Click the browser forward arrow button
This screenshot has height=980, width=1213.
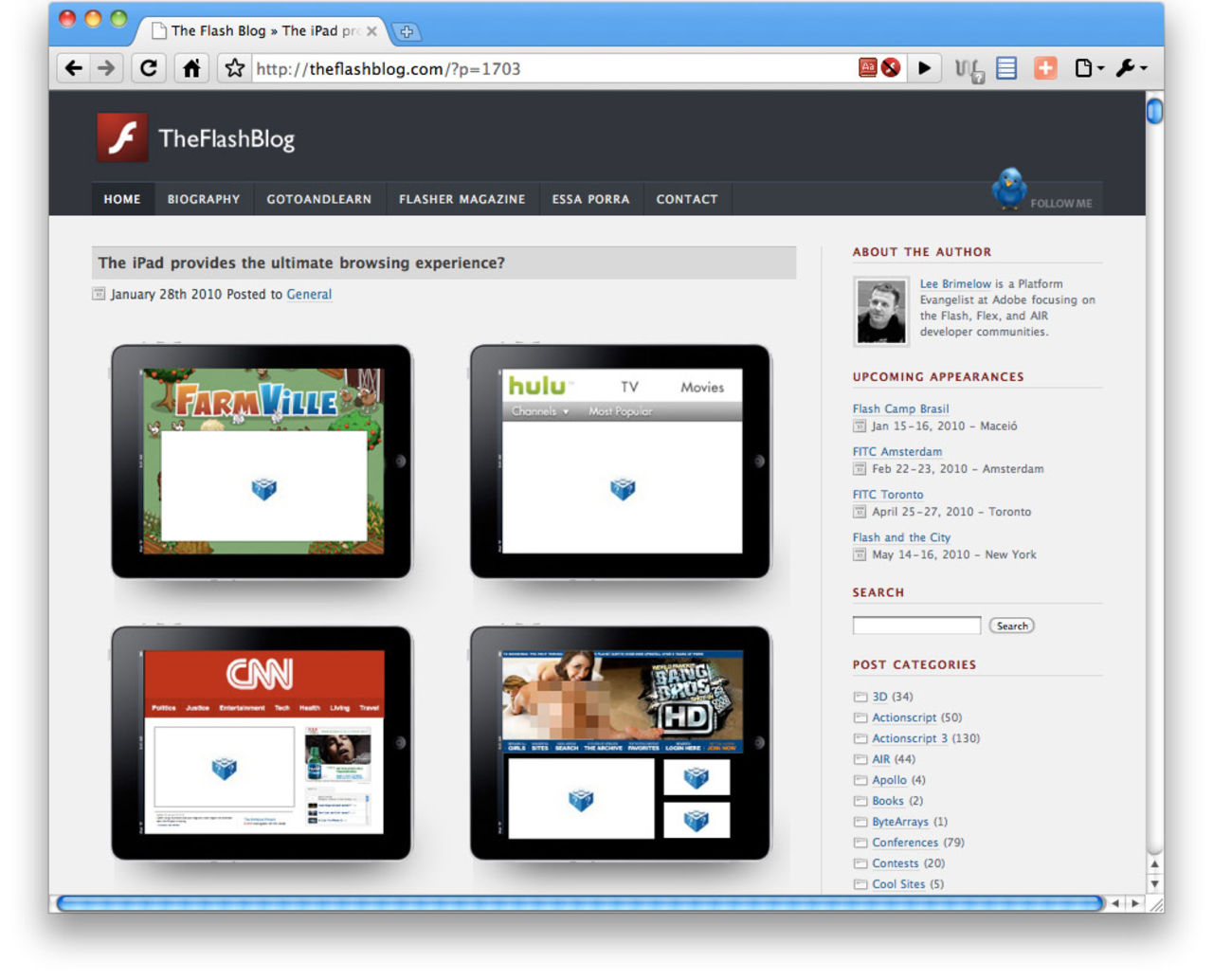[106, 68]
